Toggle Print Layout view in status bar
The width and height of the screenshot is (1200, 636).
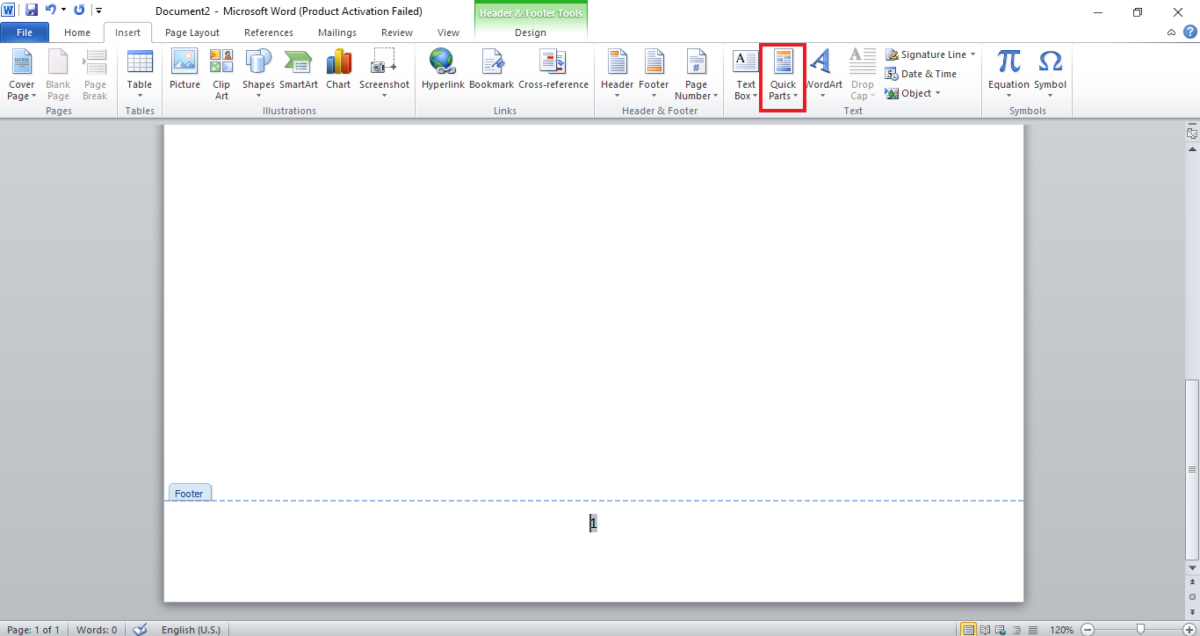(967, 630)
